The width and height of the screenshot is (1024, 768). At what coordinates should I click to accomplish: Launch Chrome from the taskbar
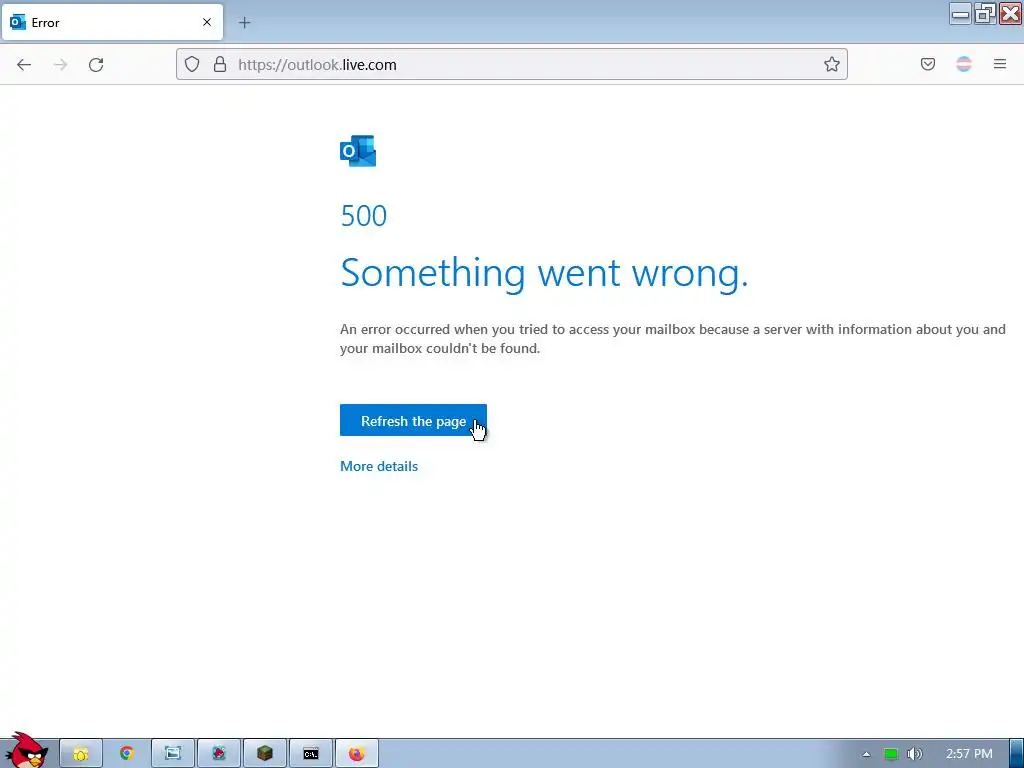click(x=127, y=754)
